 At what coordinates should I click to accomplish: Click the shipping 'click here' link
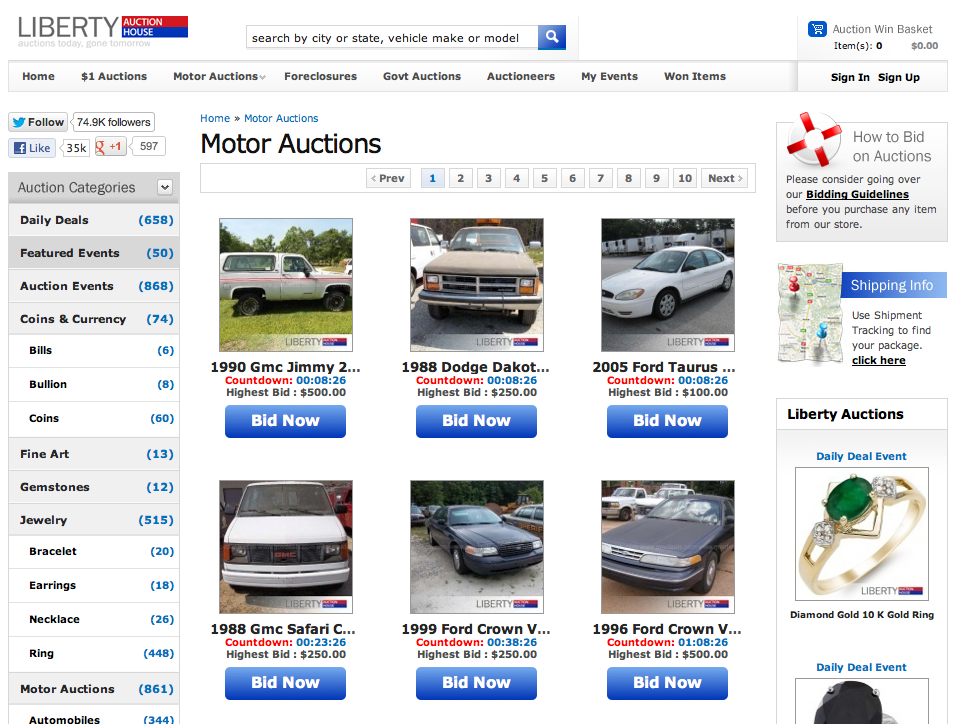(x=878, y=360)
